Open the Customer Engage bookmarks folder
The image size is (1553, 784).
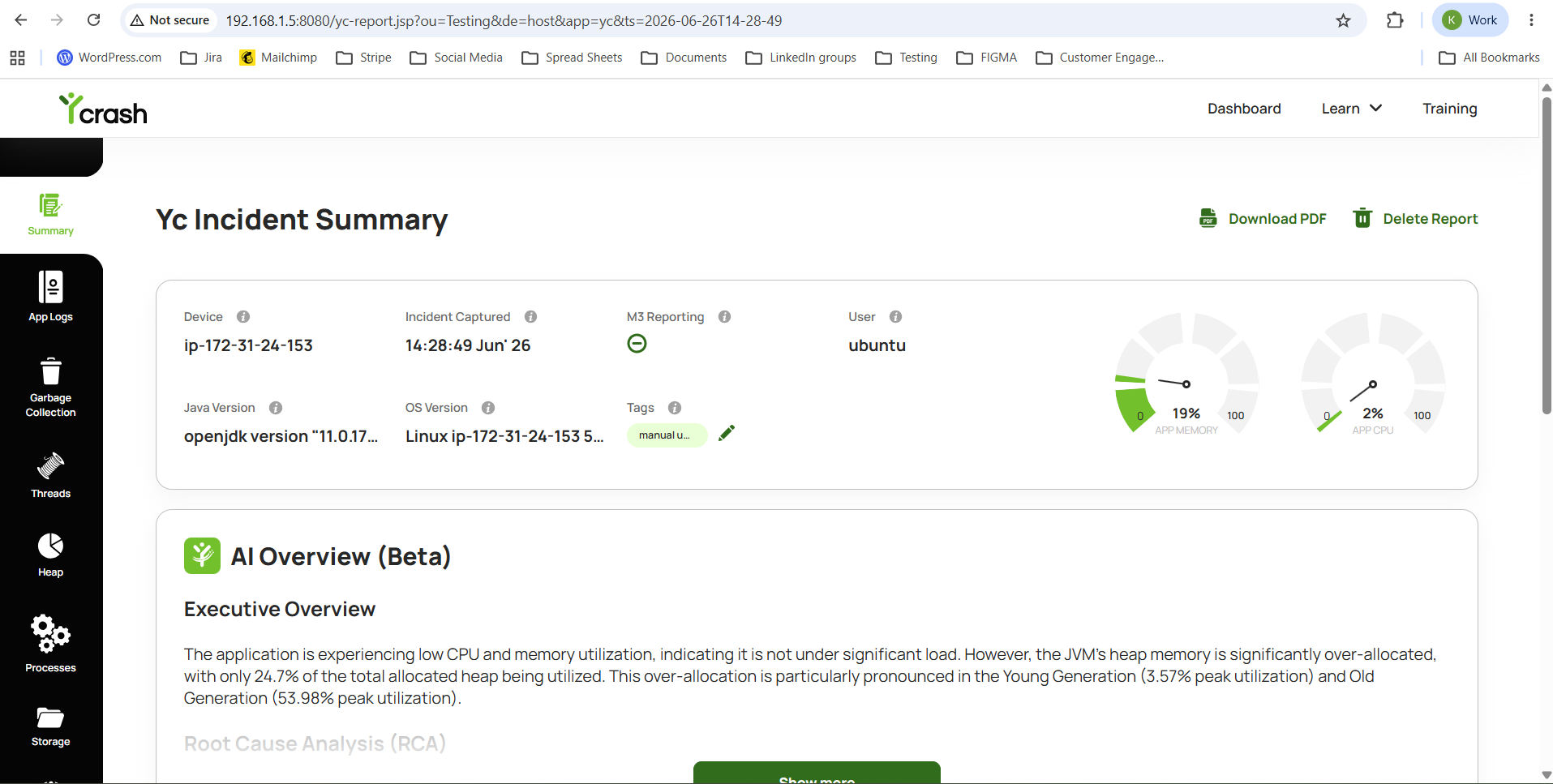pyautogui.click(x=1100, y=58)
